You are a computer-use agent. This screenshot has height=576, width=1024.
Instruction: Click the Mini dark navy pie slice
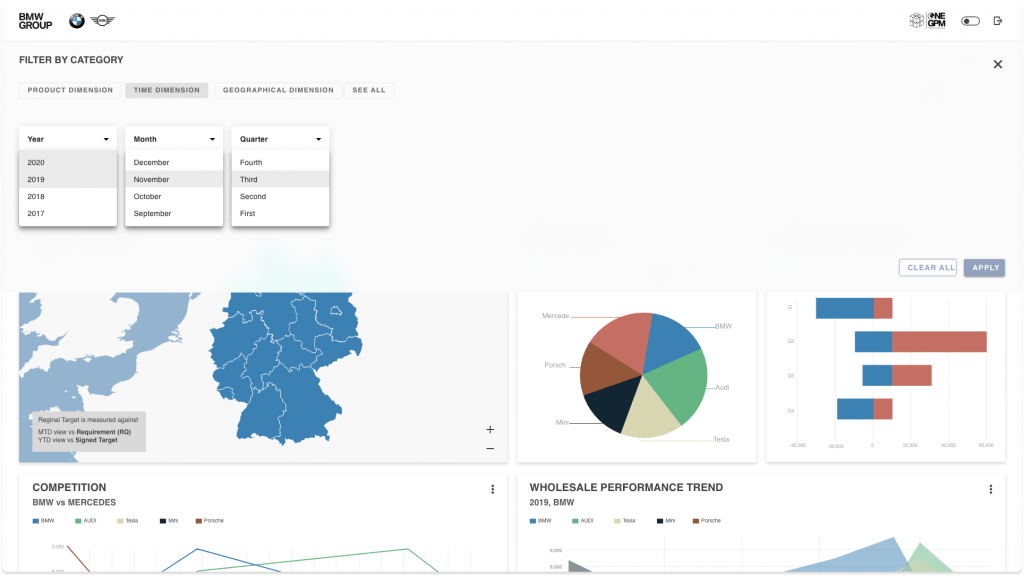pyautogui.click(x=614, y=402)
